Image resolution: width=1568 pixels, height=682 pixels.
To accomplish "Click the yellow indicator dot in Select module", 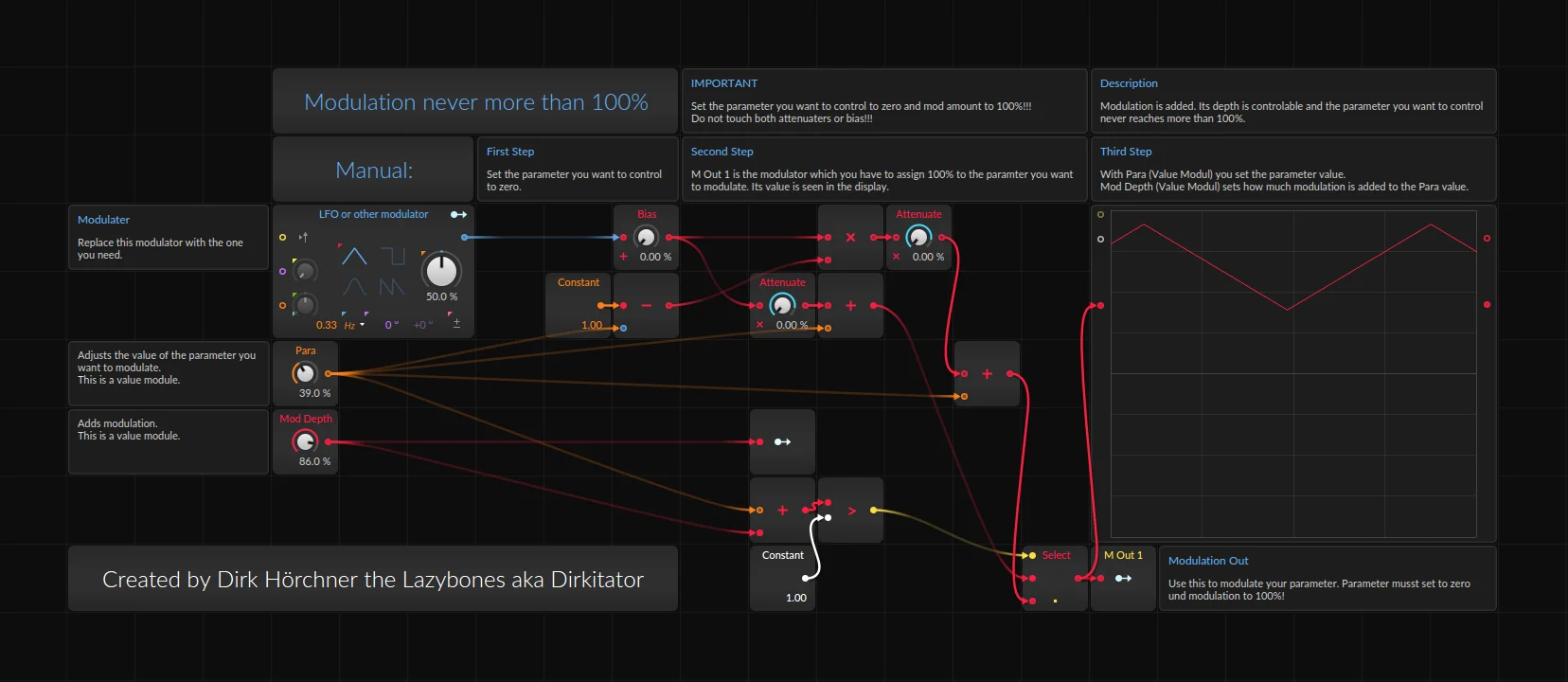I will tap(1055, 601).
